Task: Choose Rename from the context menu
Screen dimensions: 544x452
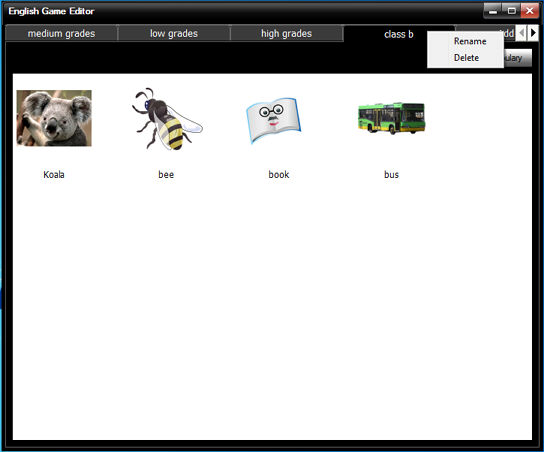Action: tap(470, 41)
